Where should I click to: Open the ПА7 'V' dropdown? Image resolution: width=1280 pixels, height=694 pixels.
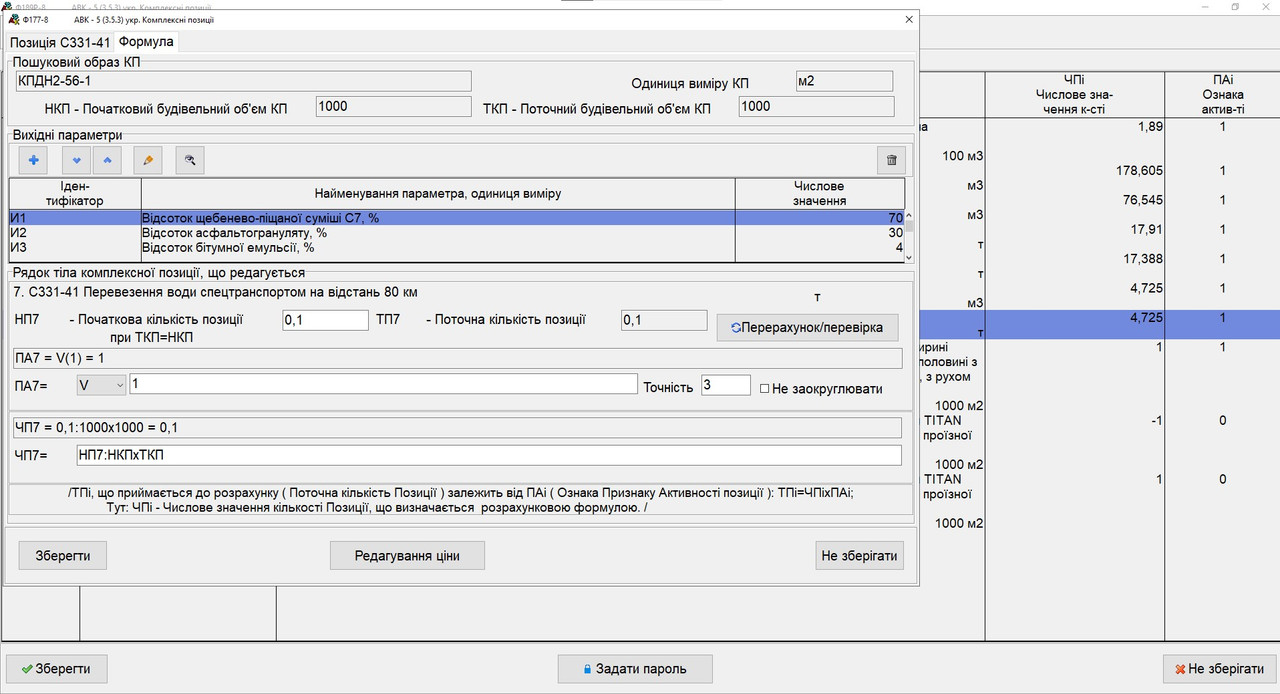101,385
